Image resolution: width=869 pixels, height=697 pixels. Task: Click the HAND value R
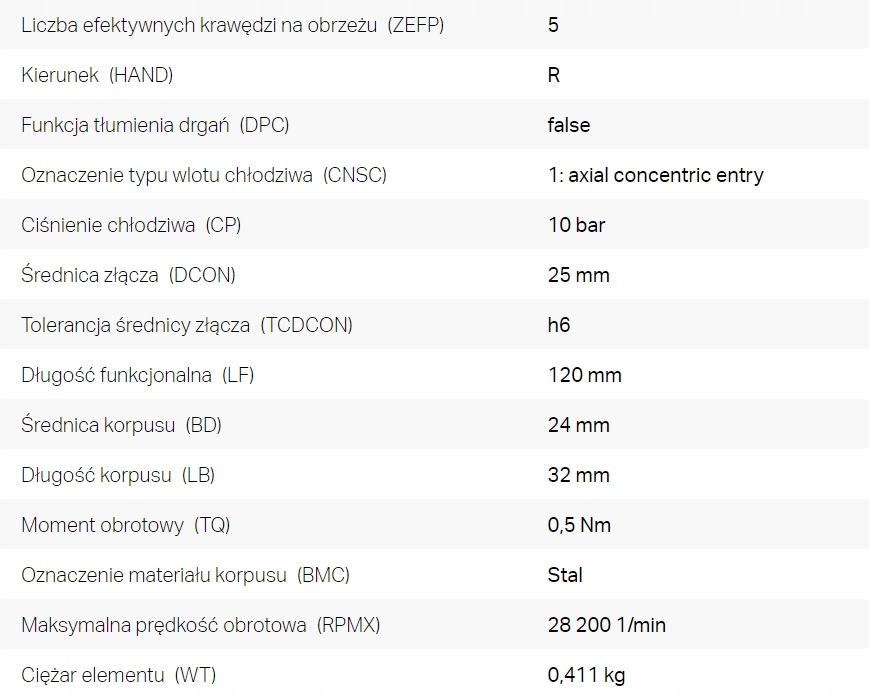(x=554, y=75)
